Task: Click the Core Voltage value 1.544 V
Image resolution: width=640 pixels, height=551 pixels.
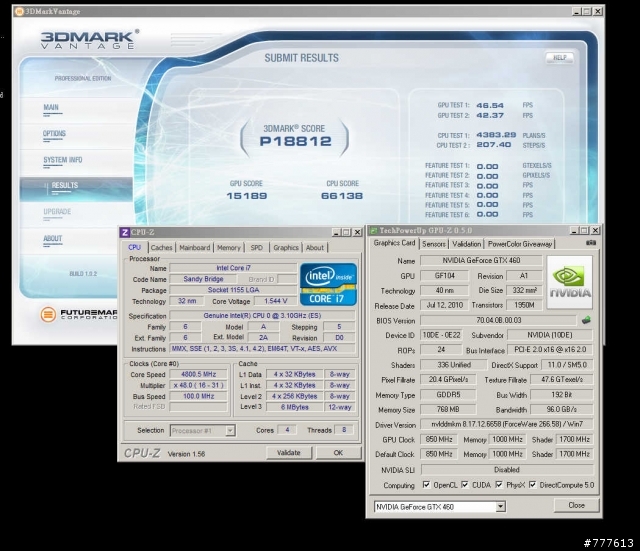Action: [x=276, y=301]
